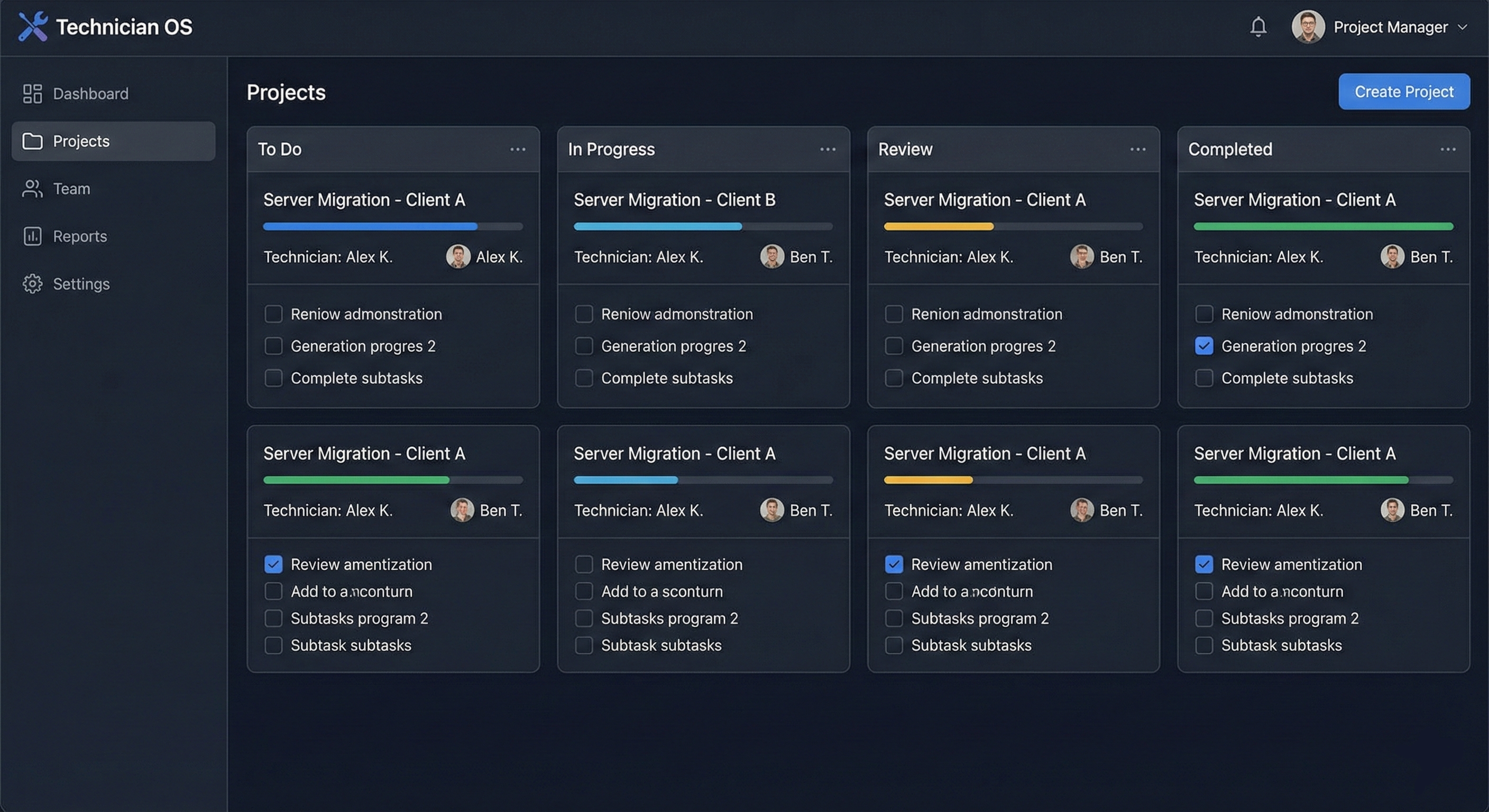
Task: Go to the Reports section
Action: (80, 236)
